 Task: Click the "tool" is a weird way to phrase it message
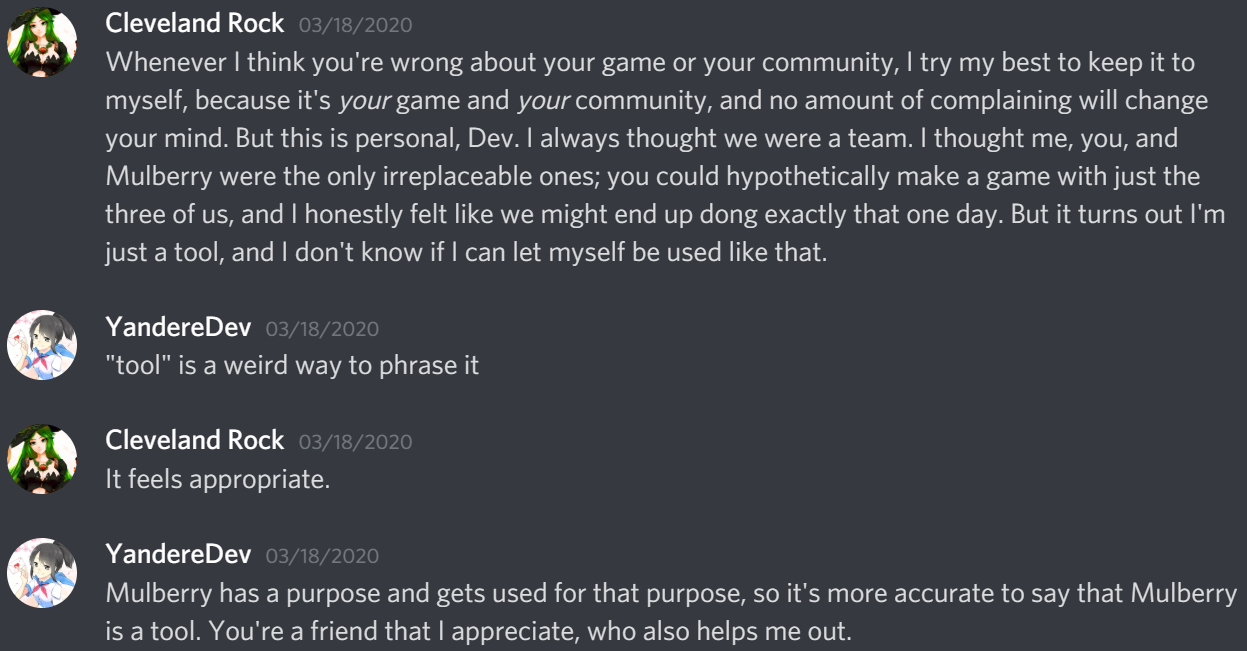[x=293, y=365]
